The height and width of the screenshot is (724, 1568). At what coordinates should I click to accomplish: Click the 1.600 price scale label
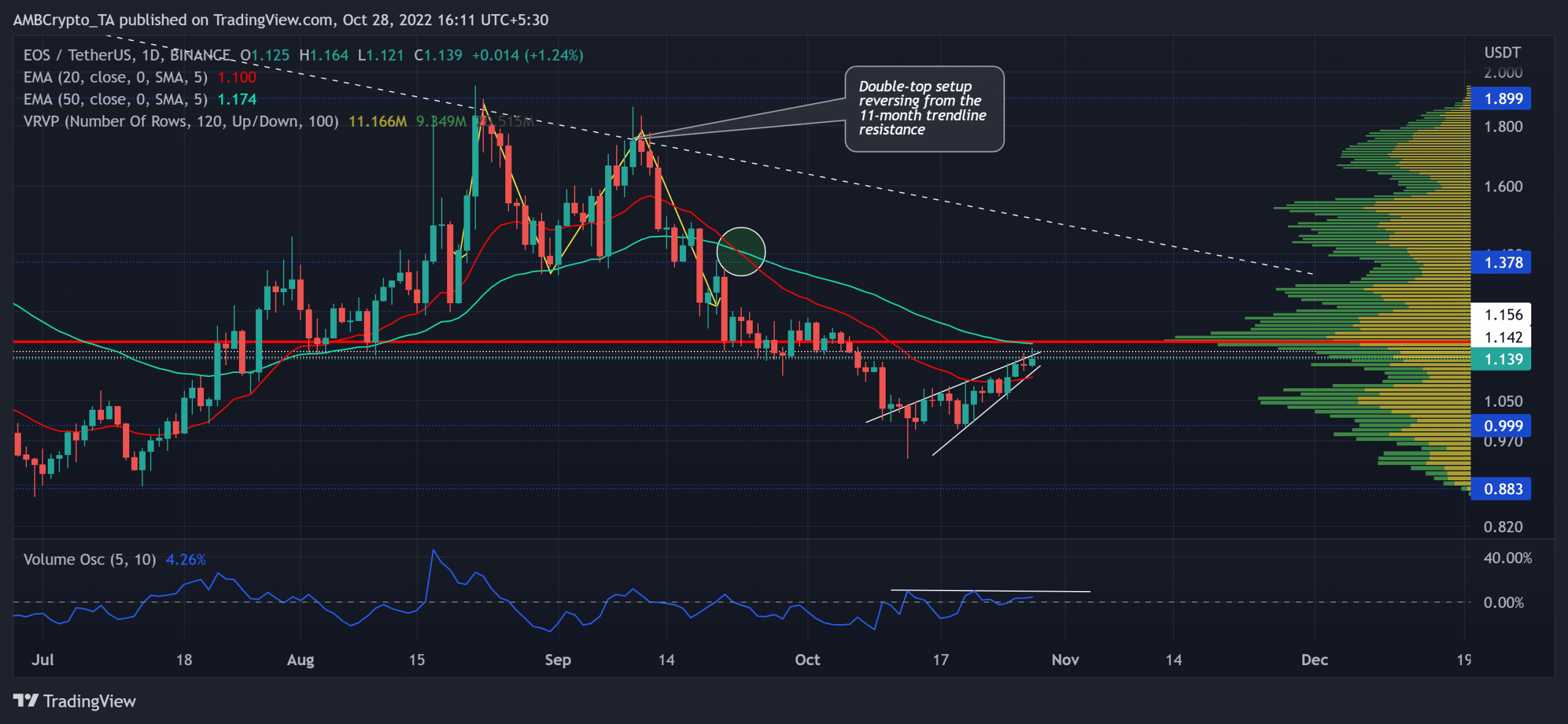click(1502, 187)
